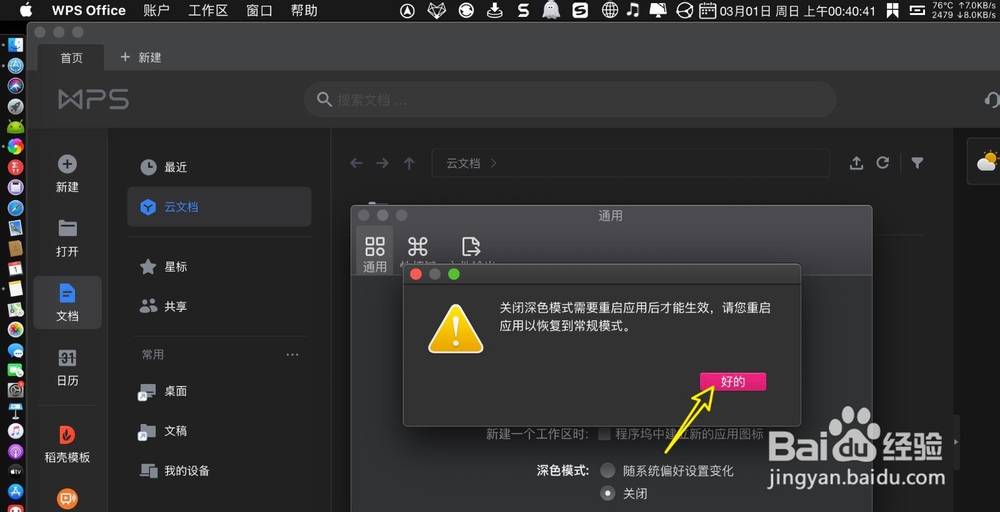This screenshot has height=512, width=1000.
Task: Open 共享 shared documents
Action: (x=219, y=306)
